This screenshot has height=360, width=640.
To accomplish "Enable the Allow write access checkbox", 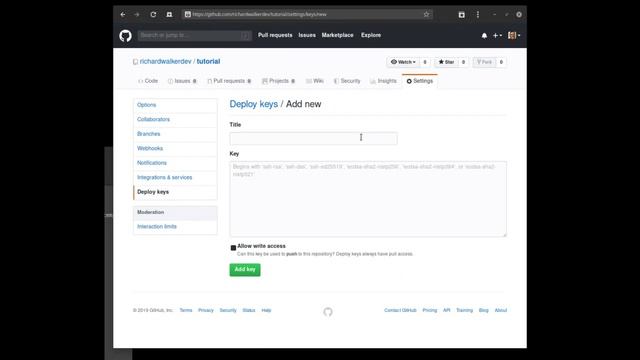I will point(233,247).
